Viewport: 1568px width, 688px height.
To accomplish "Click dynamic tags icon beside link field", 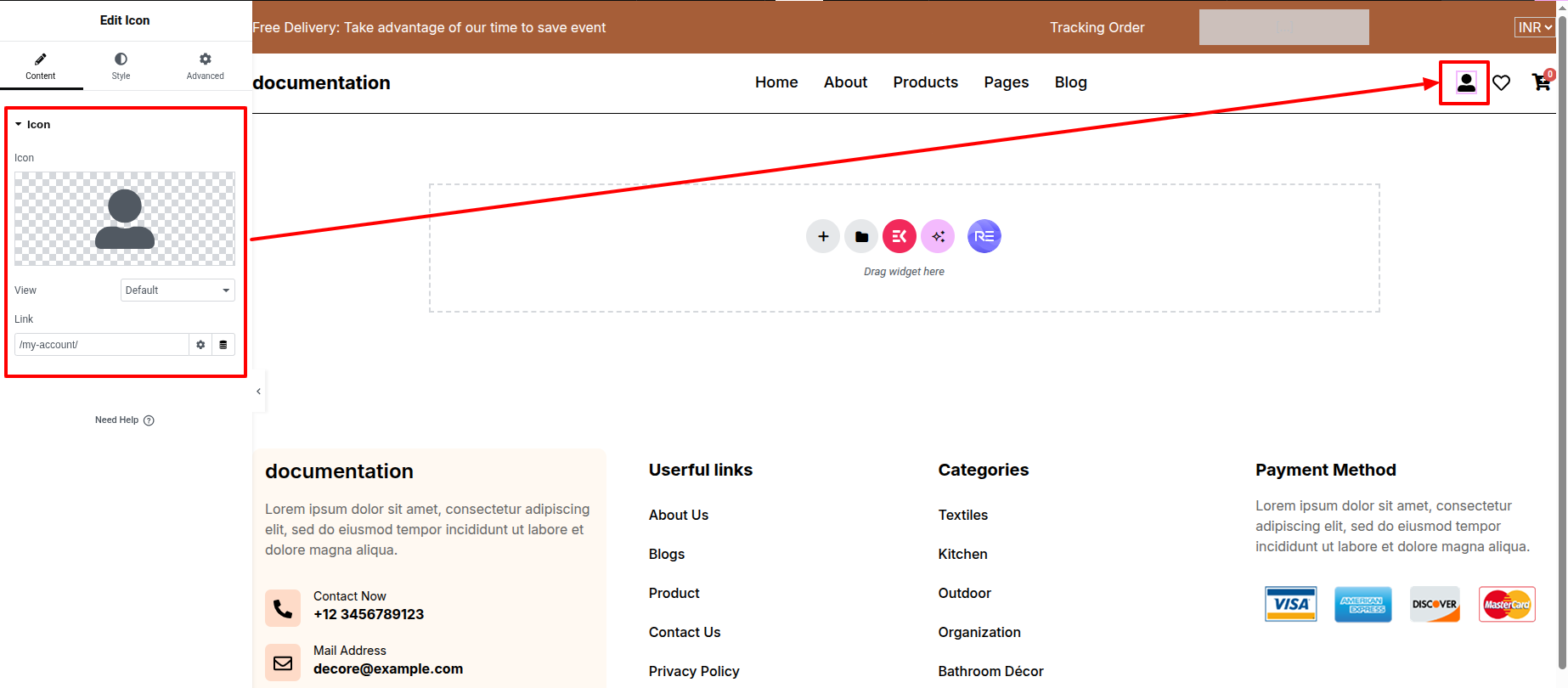I will click(x=223, y=345).
